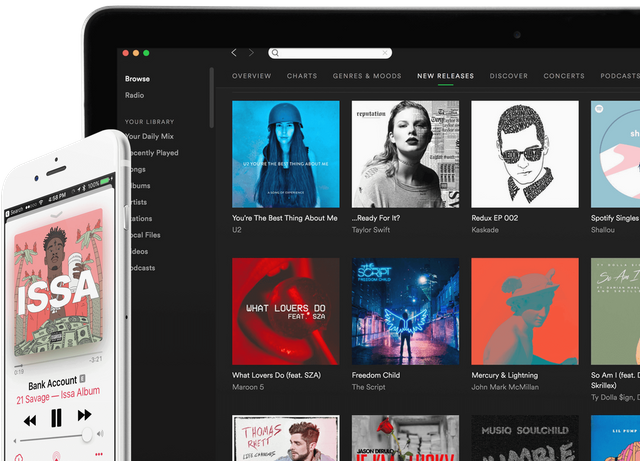Screen dimensions: 640x461
Task: Open the Charts tab
Action: tap(302, 76)
